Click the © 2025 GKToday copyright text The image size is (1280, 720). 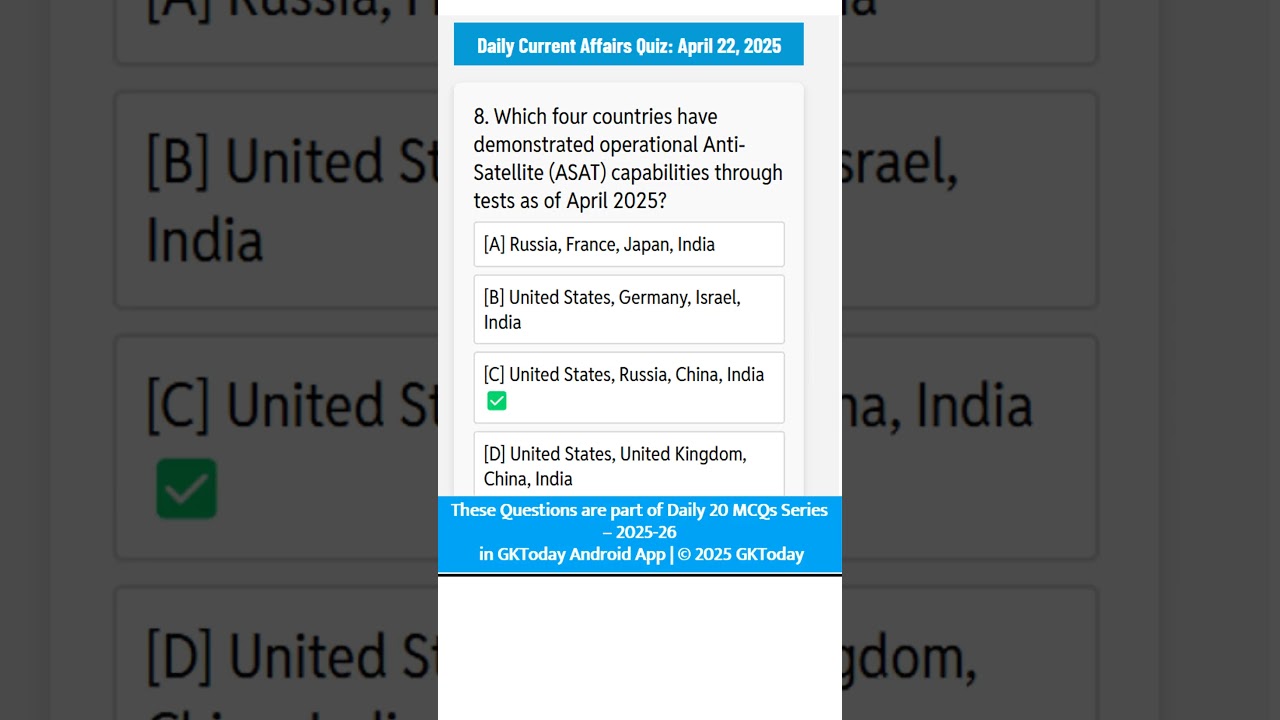[741, 554]
